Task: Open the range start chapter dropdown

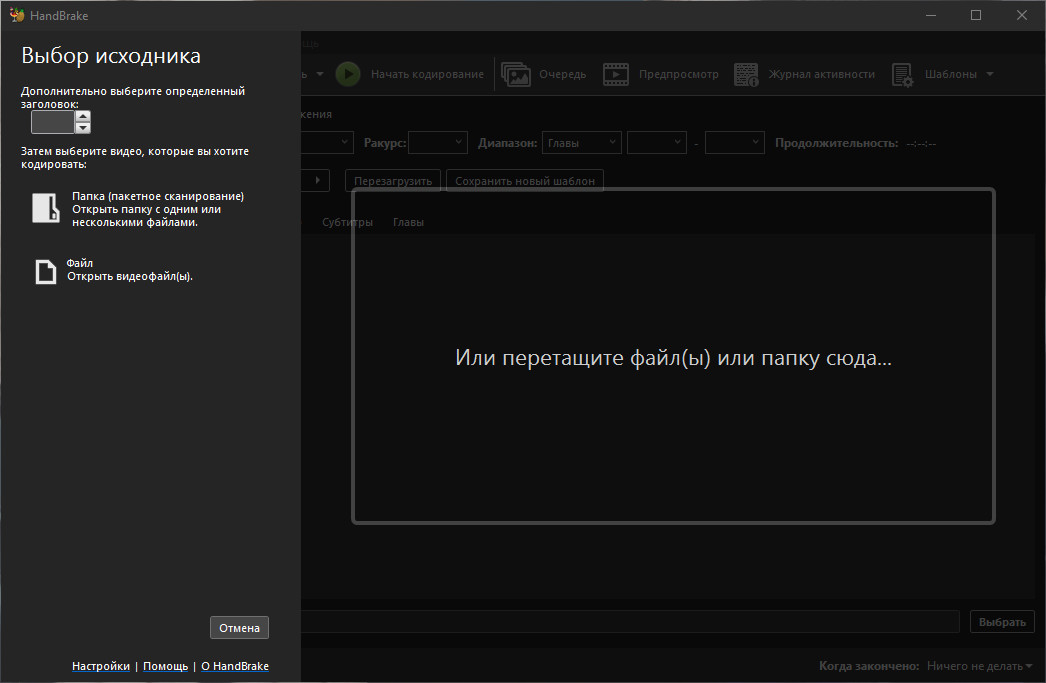Action: [656, 143]
